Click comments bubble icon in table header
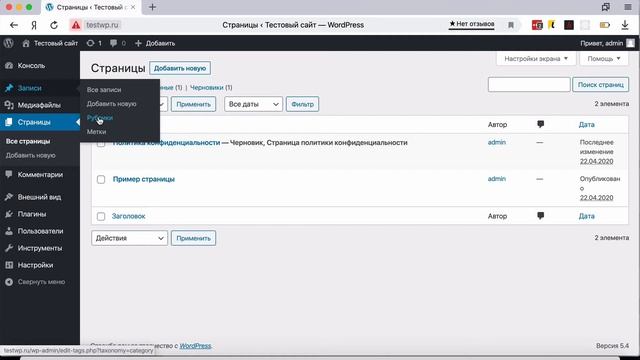Viewport: 640px width, 360px height. point(540,124)
